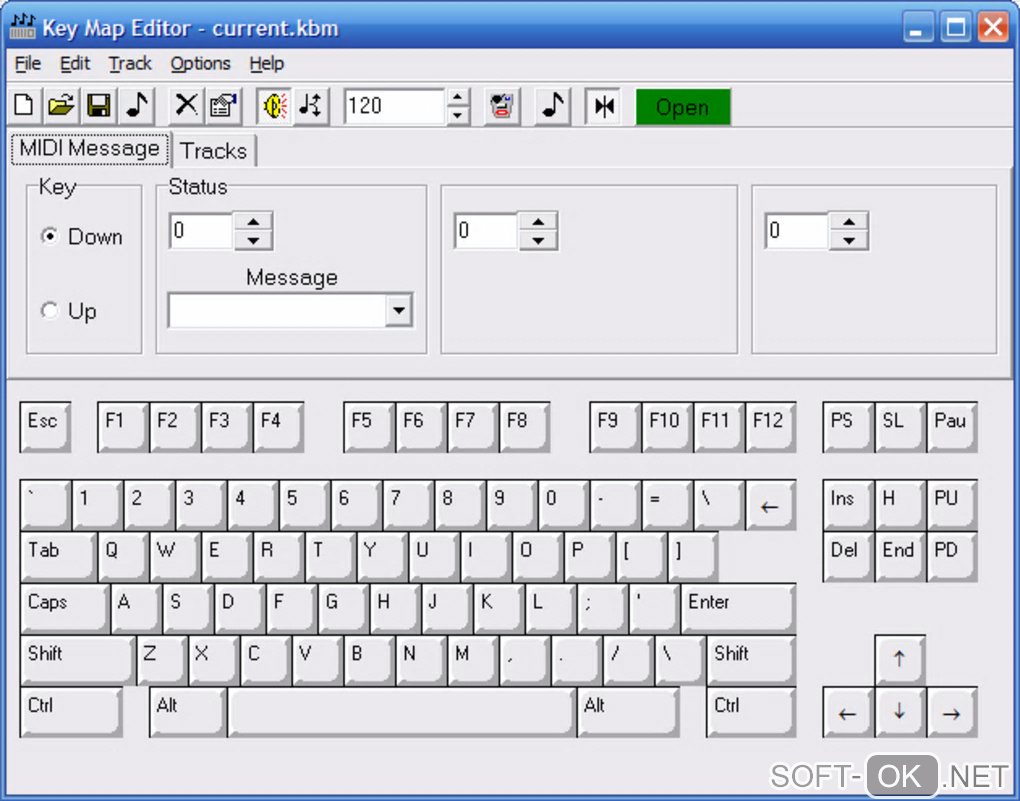
Task: Click the music note icon beside Save
Action: tap(136, 105)
